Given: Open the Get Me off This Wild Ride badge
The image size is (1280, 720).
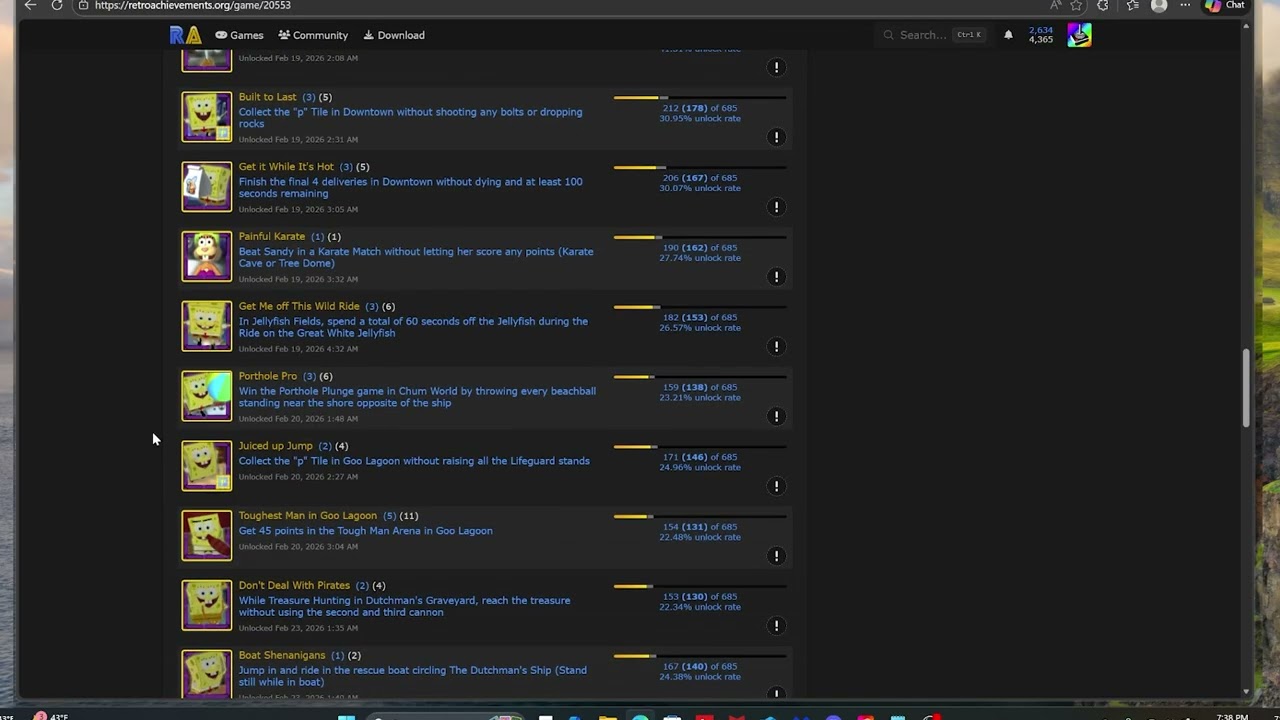Looking at the screenshot, I should [206, 326].
